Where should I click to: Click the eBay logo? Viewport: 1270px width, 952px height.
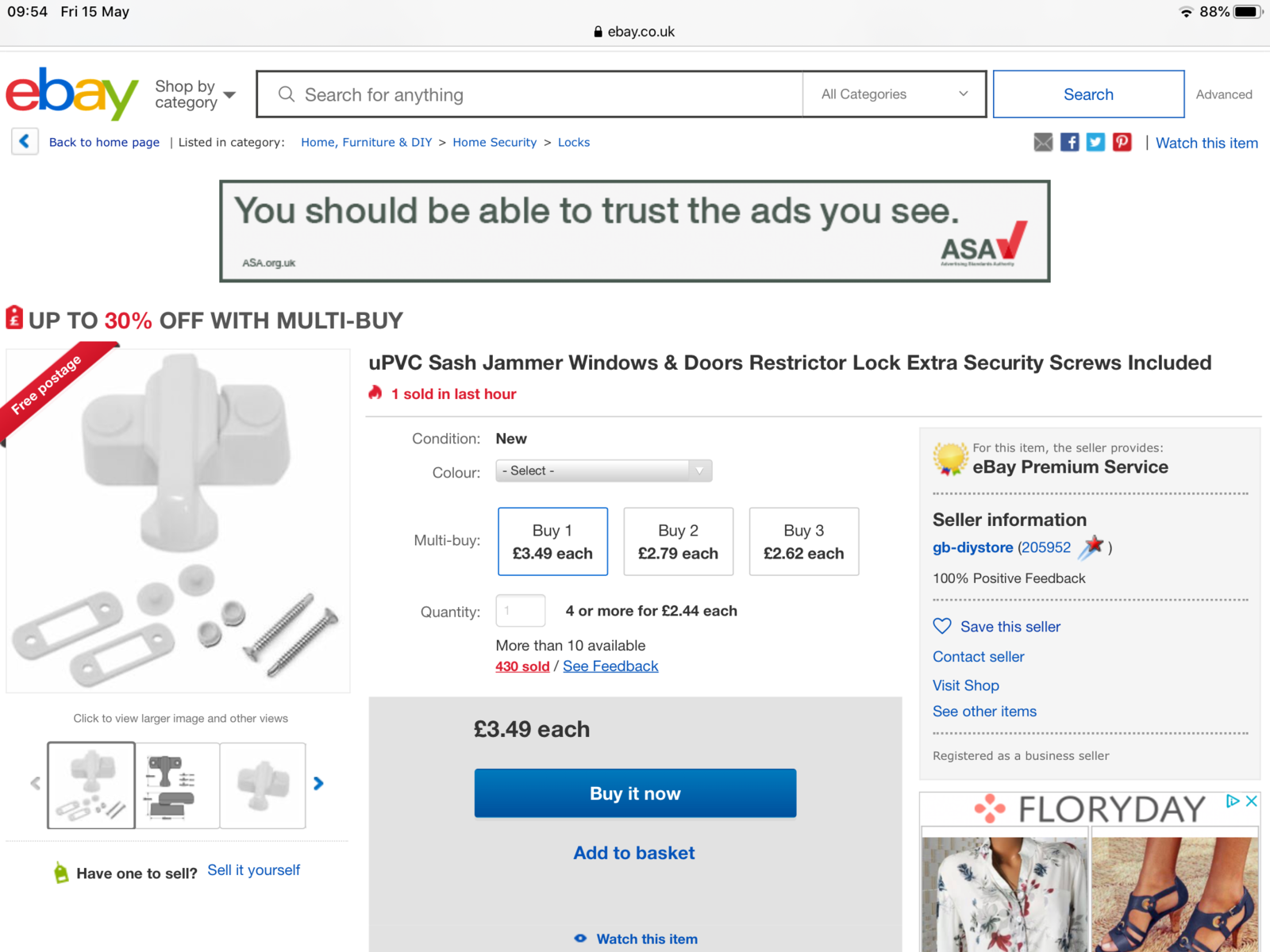tap(72, 94)
